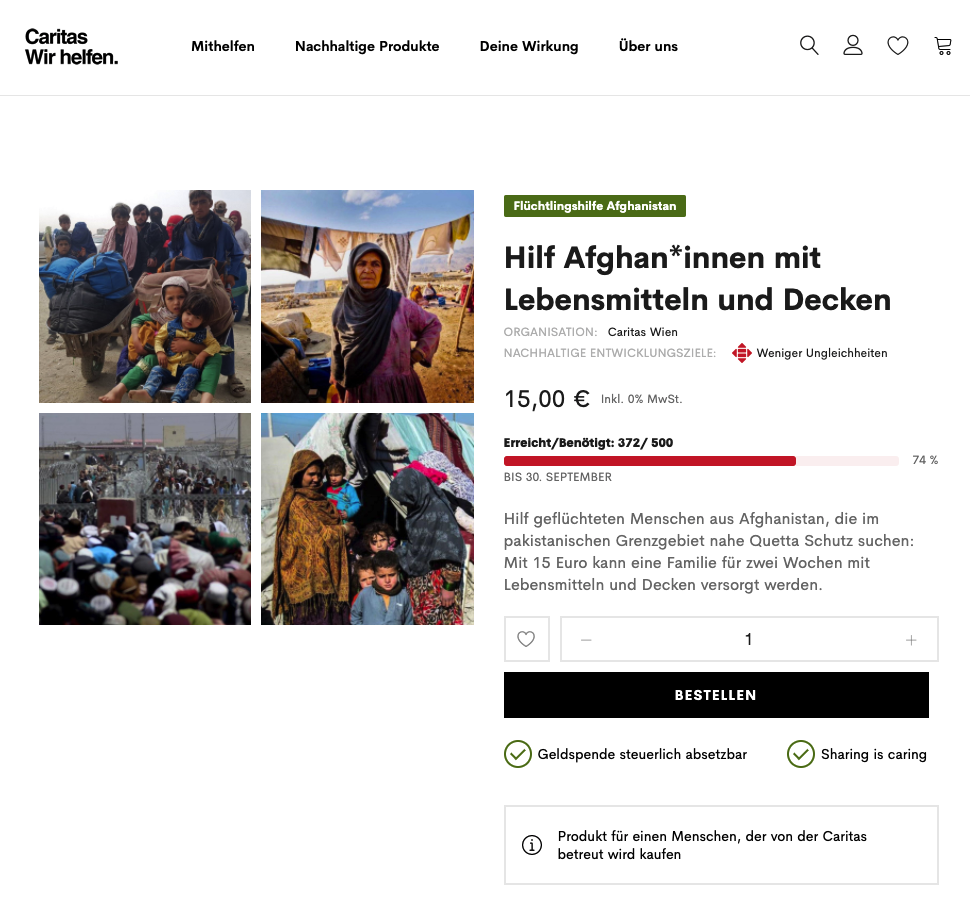Image resolution: width=970 pixels, height=907 pixels.
Task: Click the Sharing is caring checkmark
Action: click(800, 754)
